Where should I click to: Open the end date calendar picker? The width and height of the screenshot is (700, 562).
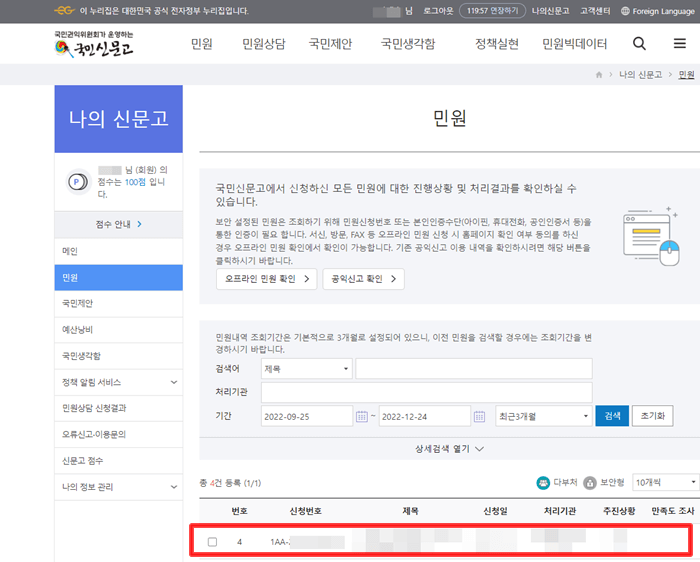(x=479, y=416)
